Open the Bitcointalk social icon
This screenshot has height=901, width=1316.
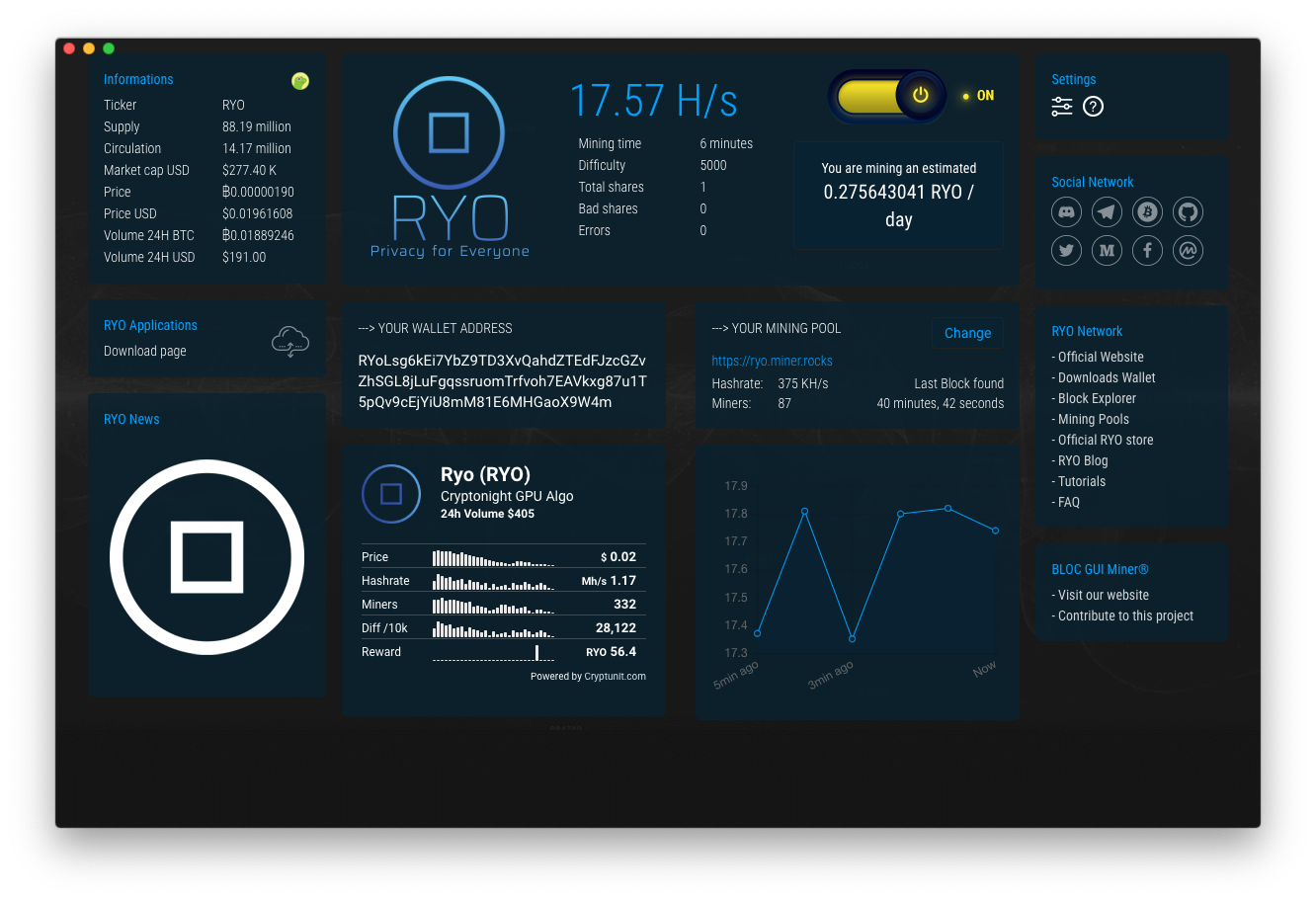click(1147, 211)
